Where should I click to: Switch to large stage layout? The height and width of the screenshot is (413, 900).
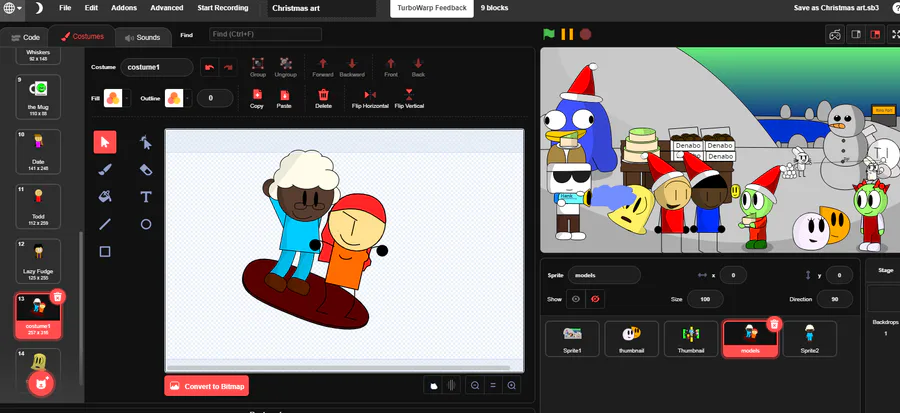tap(875, 34)
